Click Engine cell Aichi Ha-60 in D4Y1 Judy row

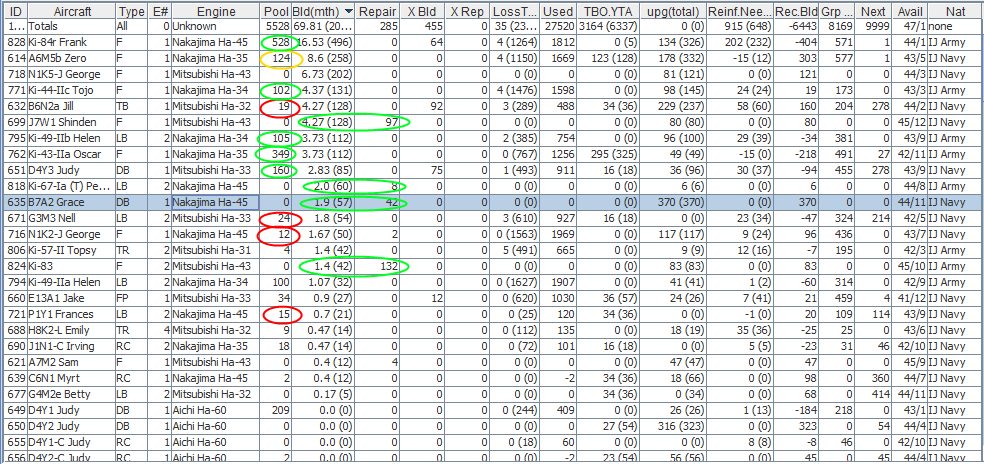(x=216, y=410)
